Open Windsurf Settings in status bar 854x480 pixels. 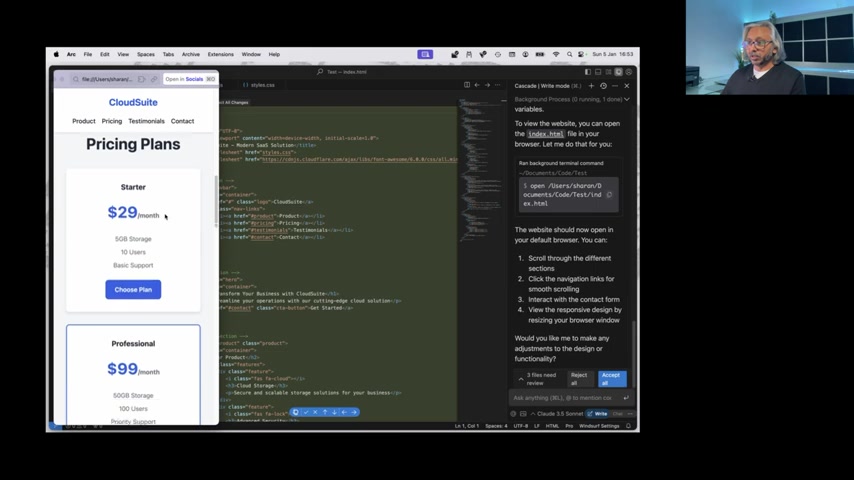599,426
